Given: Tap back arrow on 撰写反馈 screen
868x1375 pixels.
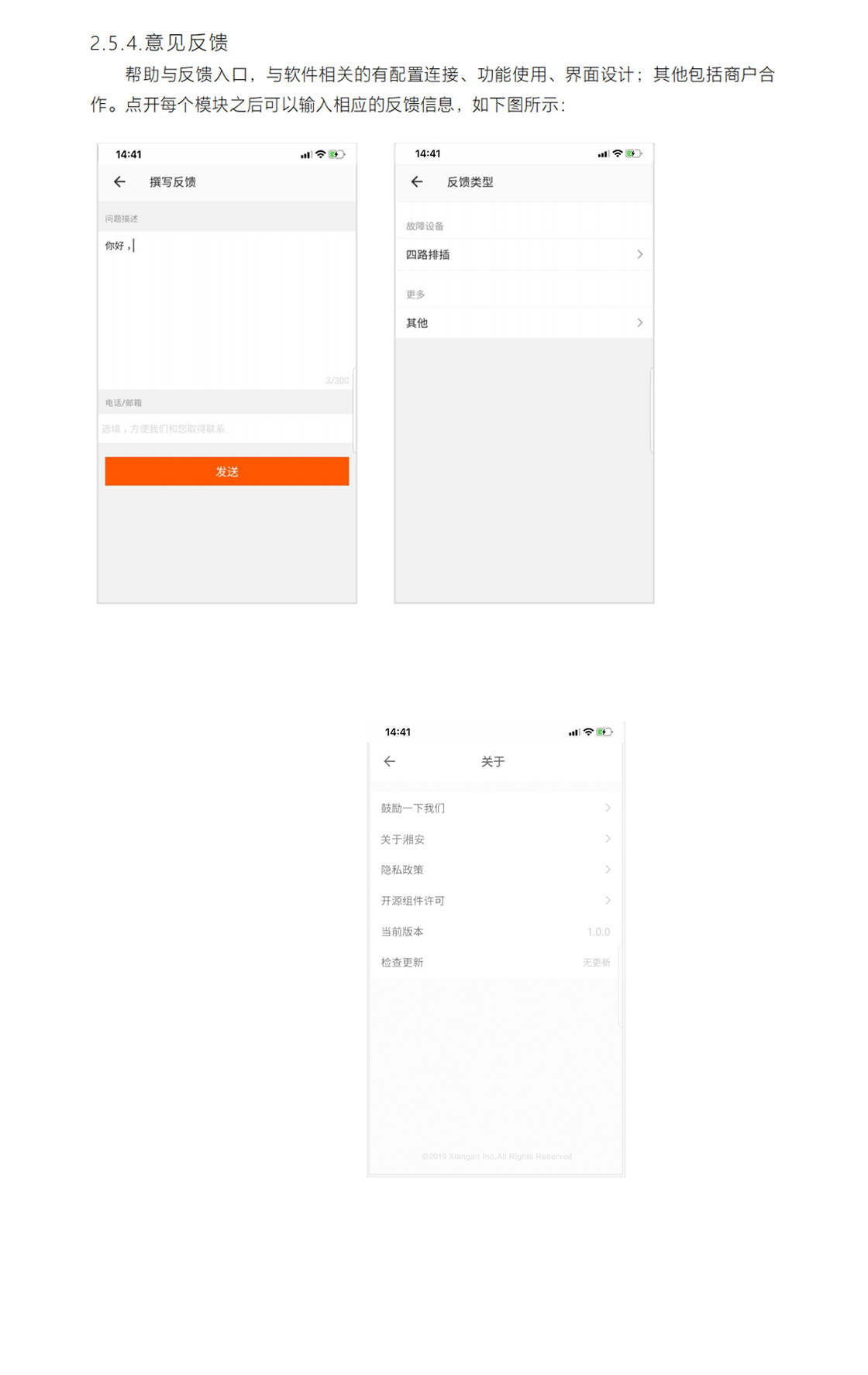Looking at the screenshot, I should [x=119, y=181].
